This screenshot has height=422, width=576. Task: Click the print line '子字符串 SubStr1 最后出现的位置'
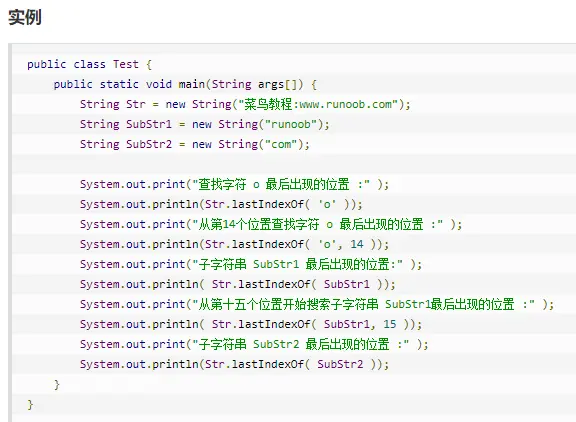pyautogui.click(x=251, y=264)
